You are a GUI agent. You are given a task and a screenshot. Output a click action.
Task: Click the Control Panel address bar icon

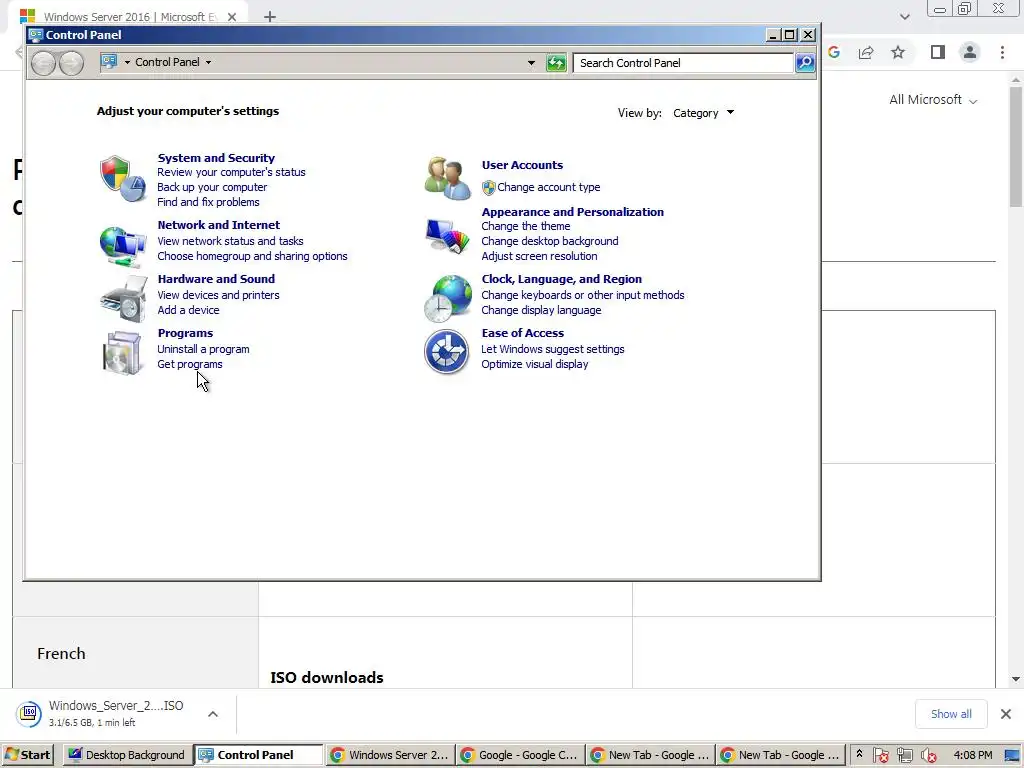109,61
